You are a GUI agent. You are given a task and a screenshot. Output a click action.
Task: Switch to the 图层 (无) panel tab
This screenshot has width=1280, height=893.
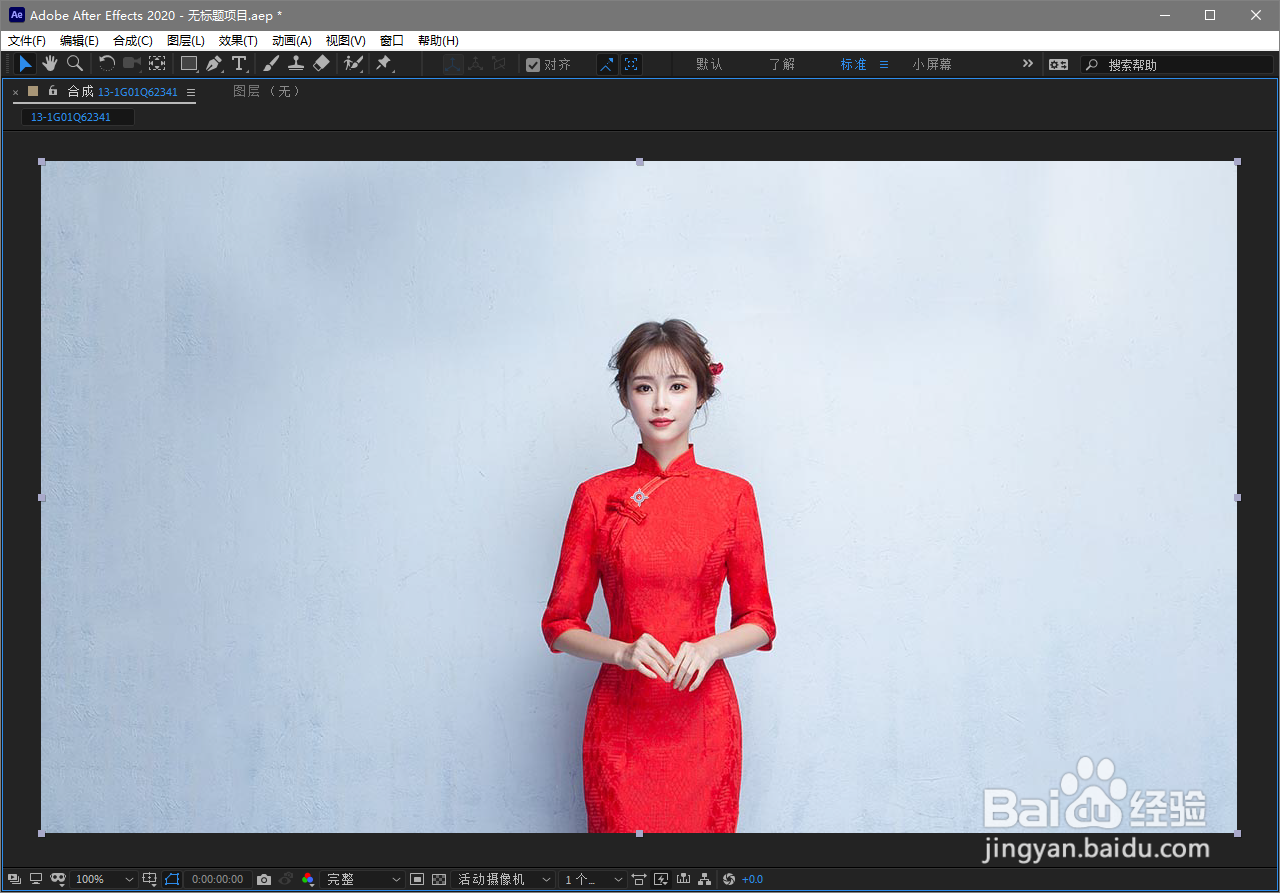266,91
